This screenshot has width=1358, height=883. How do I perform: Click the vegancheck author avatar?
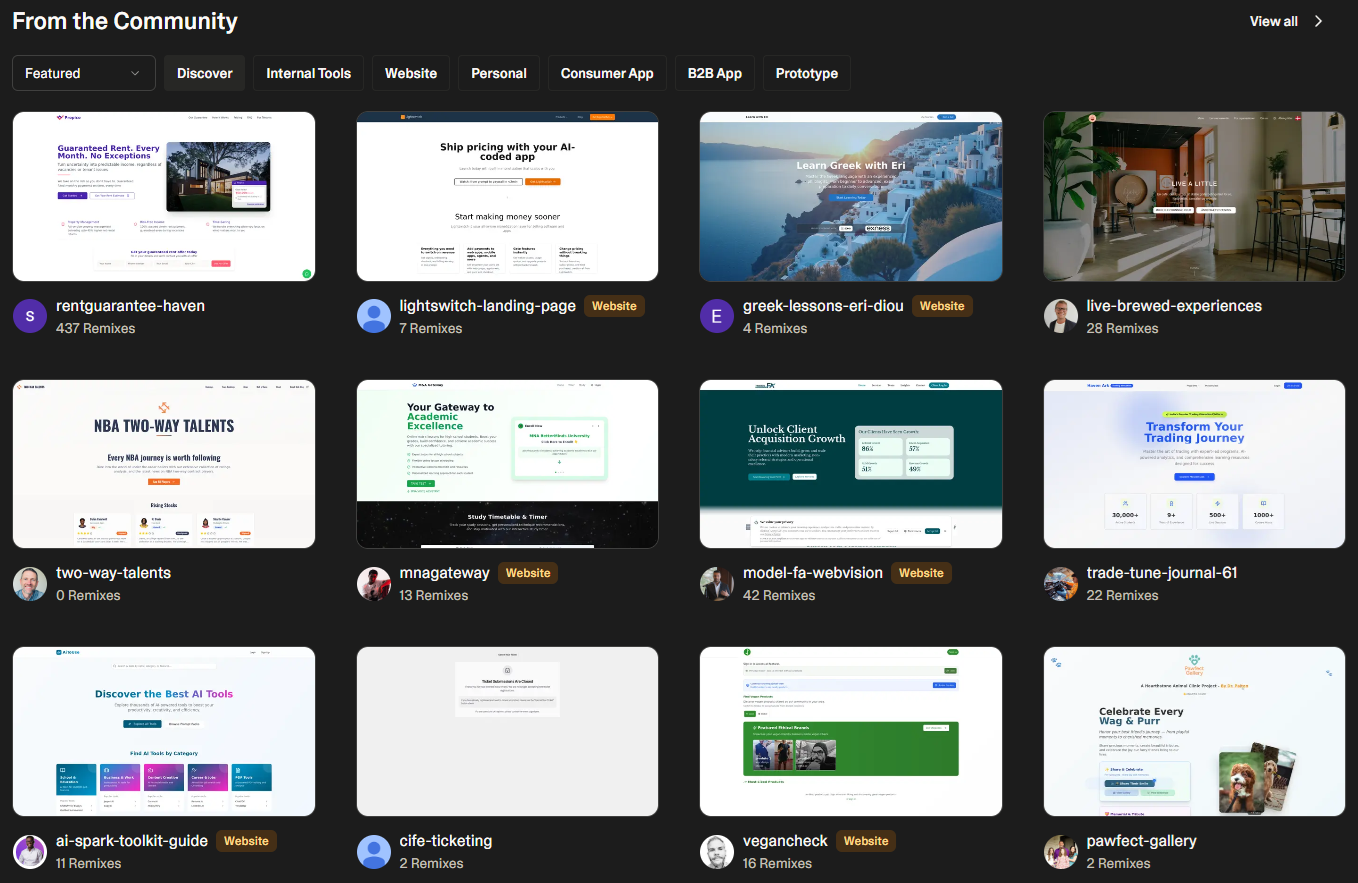(717, 852)
